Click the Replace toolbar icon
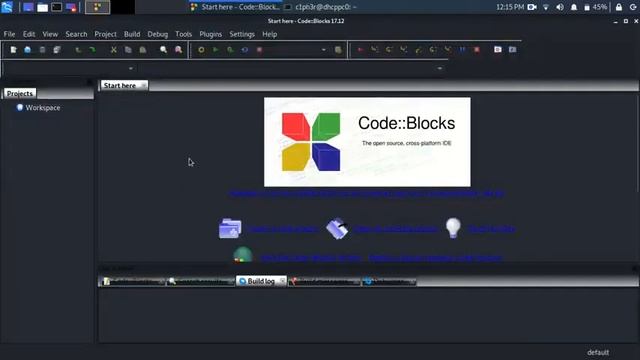The image size is (640, 360). [178, 50]
